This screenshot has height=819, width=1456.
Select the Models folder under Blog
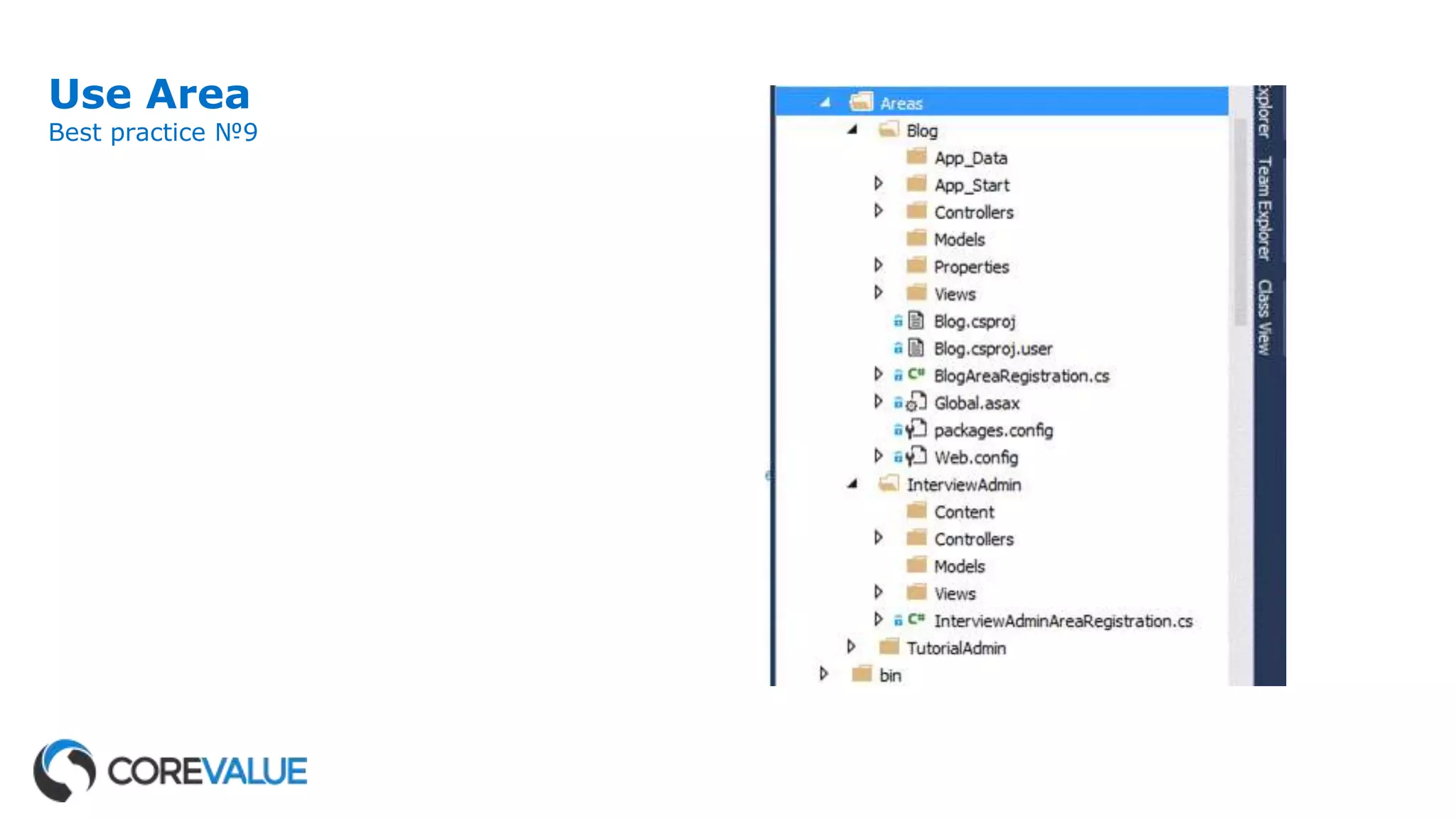click(959, 240)
